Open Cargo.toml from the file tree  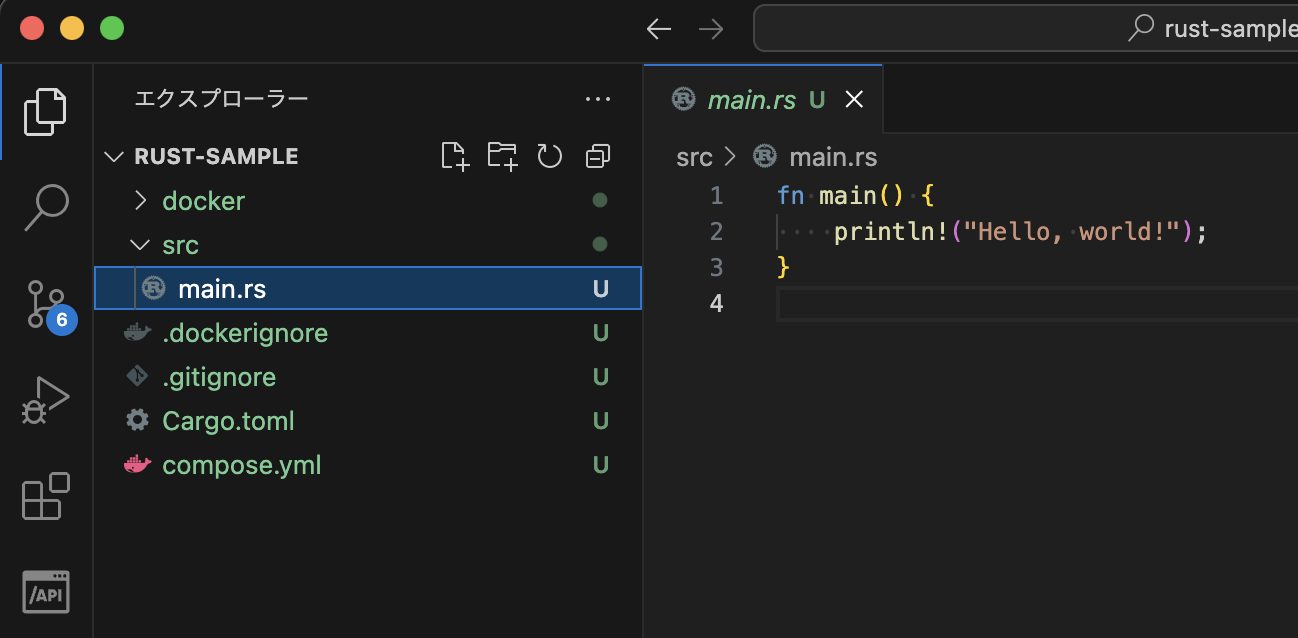point(228,421)
